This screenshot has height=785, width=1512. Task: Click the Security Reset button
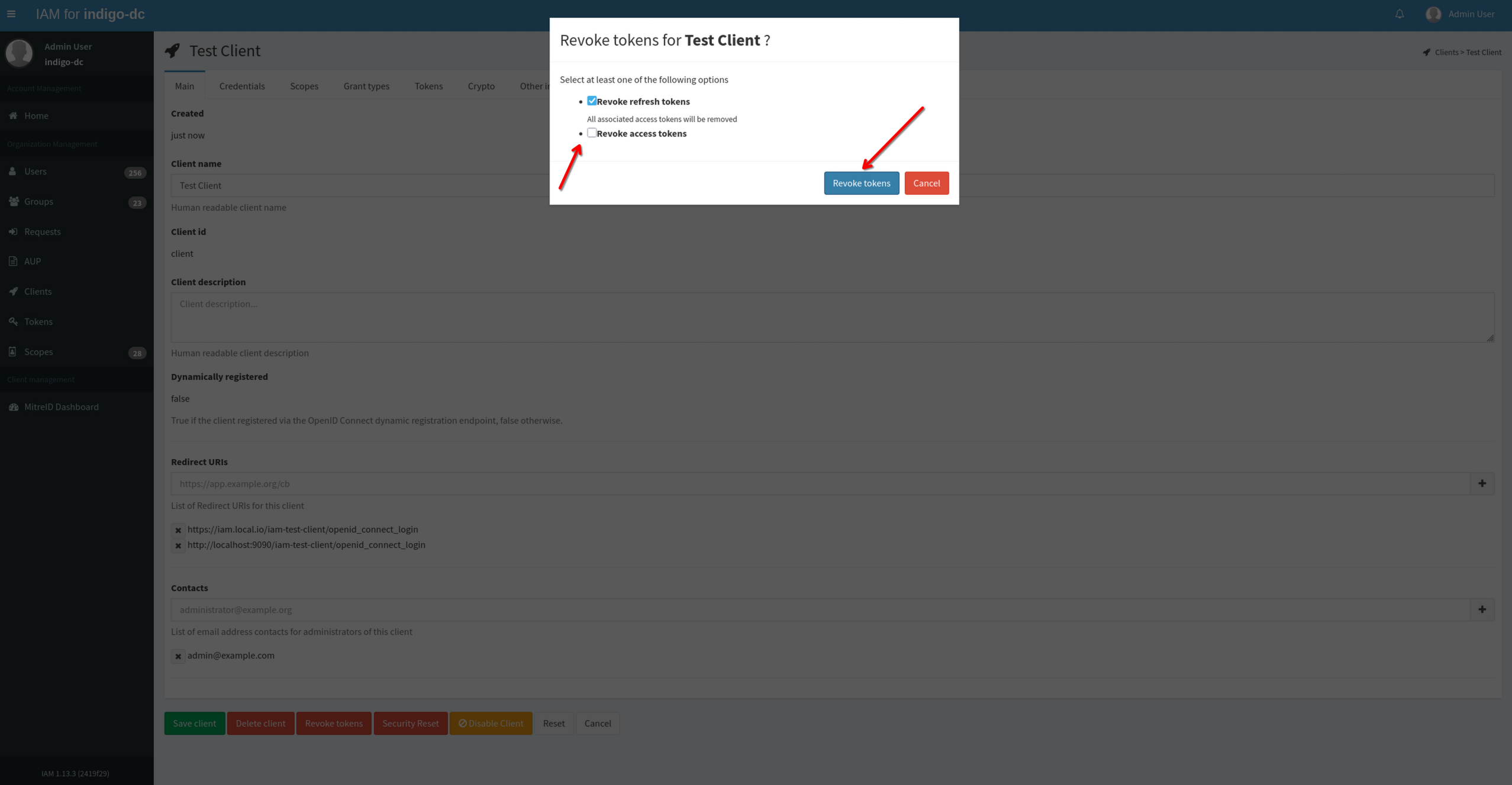coord(410,723)
